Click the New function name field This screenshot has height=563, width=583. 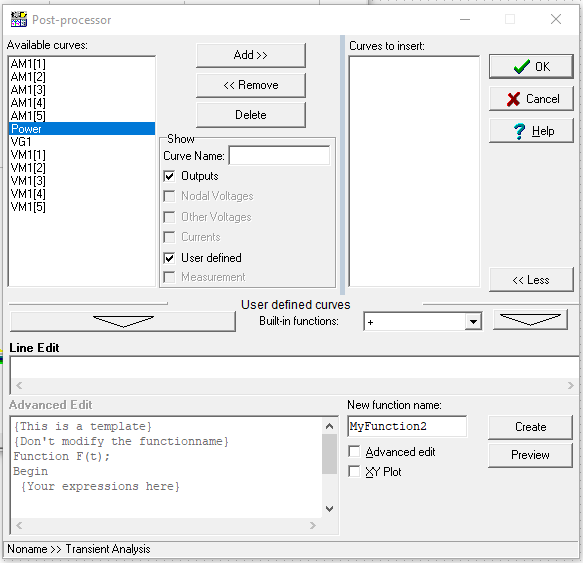pyautogui.click(x=407, y=427)
